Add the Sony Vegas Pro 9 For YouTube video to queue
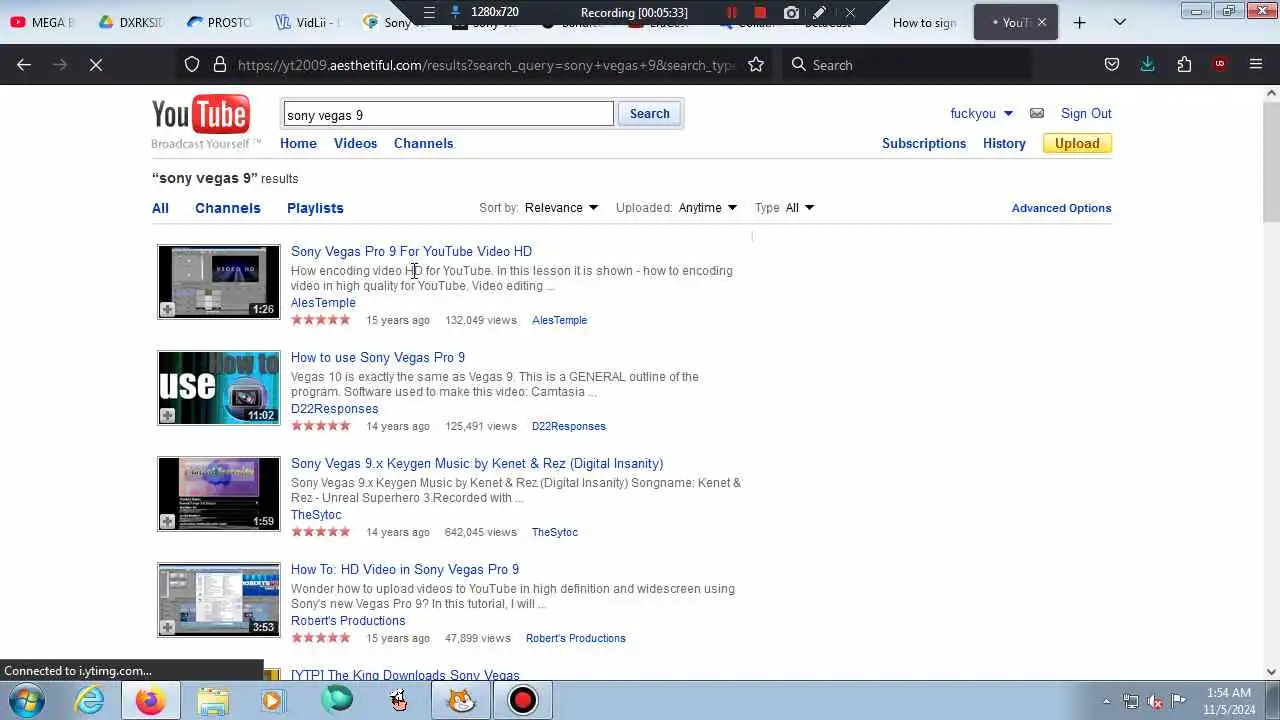1280x720 pixels. coord(167,309)
